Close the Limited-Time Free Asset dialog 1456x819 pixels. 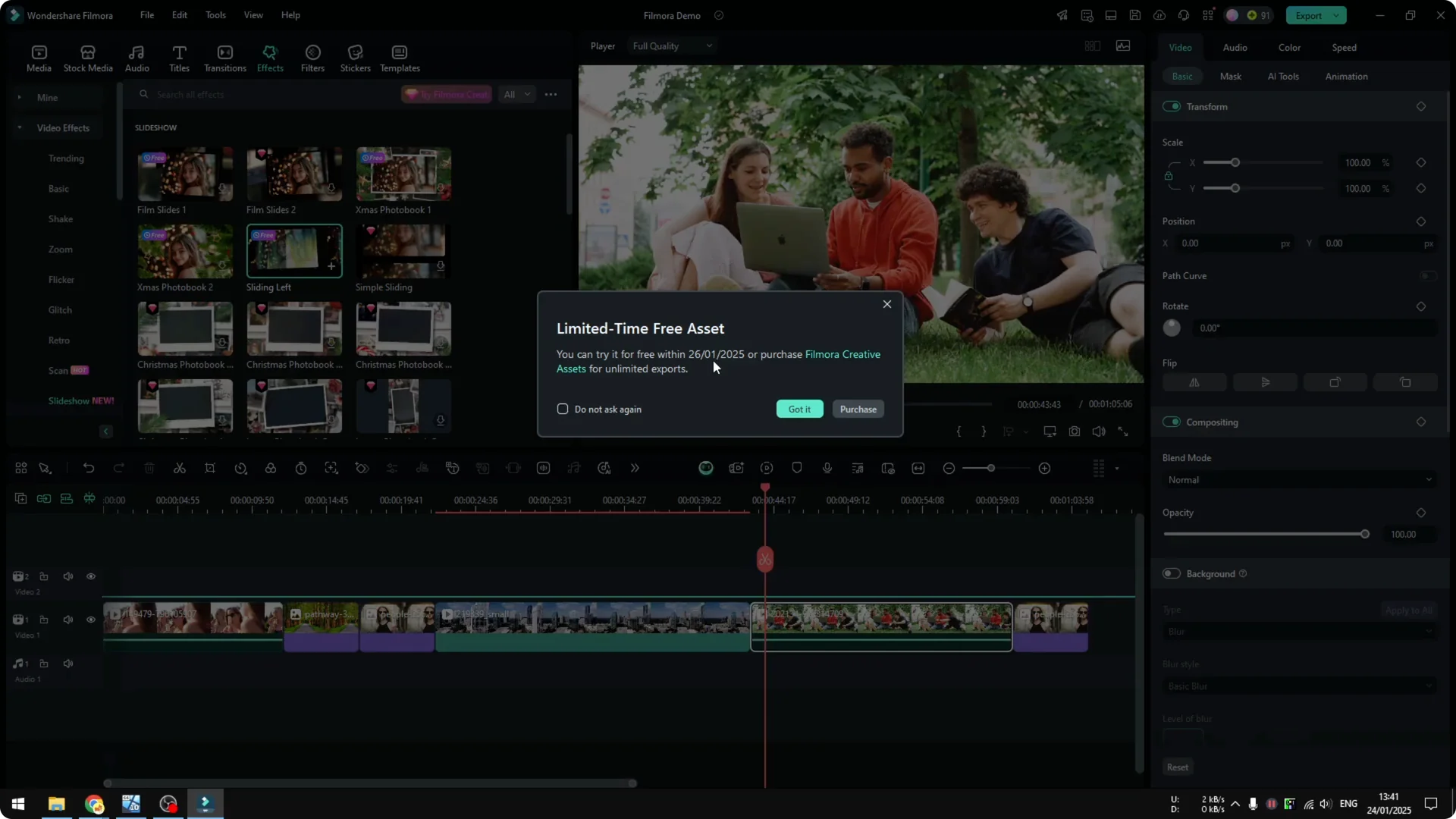click(886, 304)
